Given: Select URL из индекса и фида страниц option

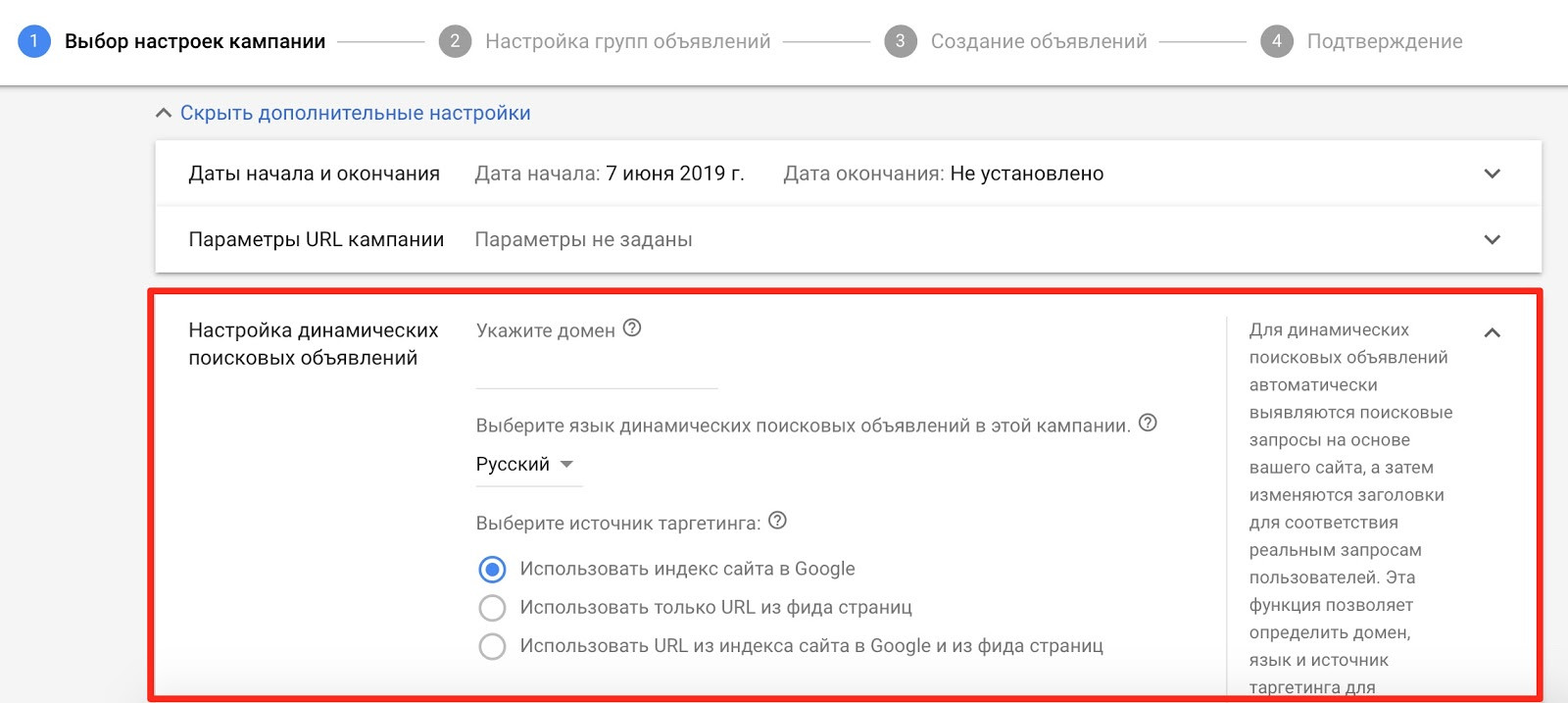Looking at the screenshot, I should pyautogui.click(x=492, y=646).
